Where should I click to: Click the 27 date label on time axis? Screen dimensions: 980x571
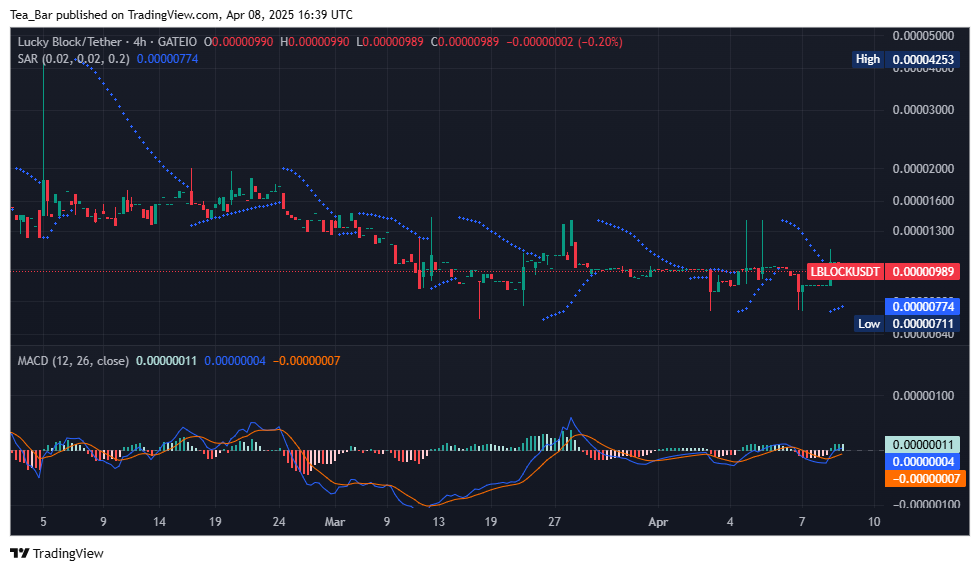[x=554, y=522]
